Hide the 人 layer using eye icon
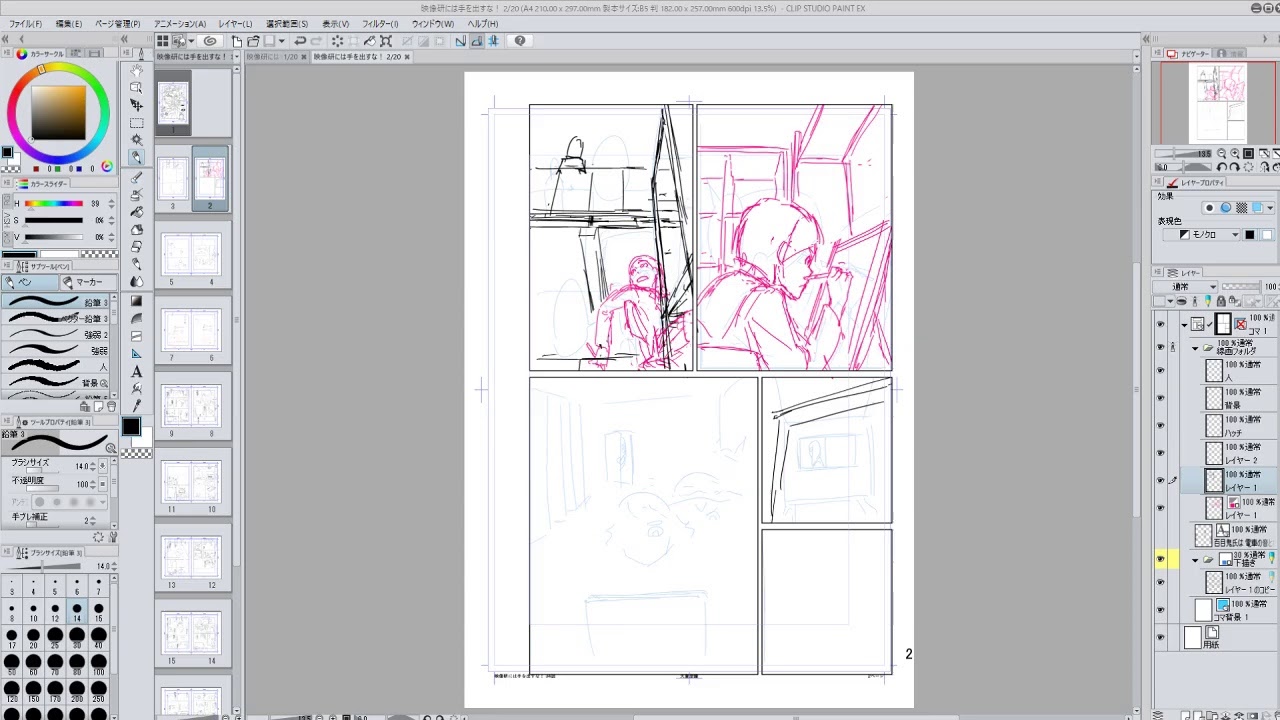This screenshot has width=1280, height=720. 1160,370
